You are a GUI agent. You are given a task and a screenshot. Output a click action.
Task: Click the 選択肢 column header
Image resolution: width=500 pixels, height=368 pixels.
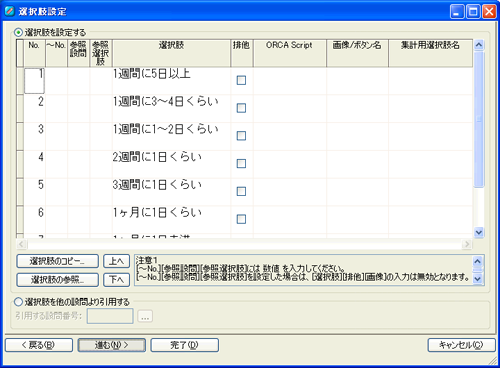pos(171,53)
